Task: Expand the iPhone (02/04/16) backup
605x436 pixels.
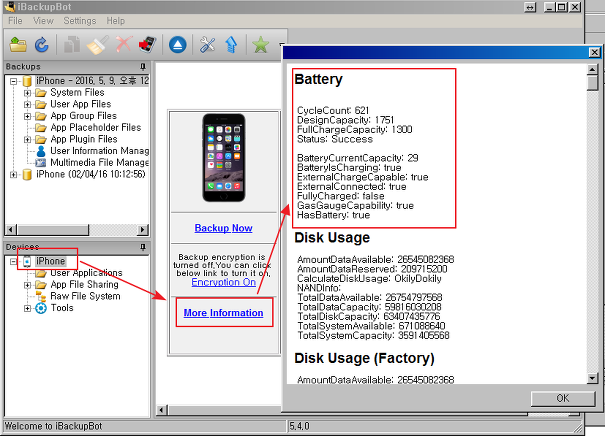Action: [x=14, y=175]
